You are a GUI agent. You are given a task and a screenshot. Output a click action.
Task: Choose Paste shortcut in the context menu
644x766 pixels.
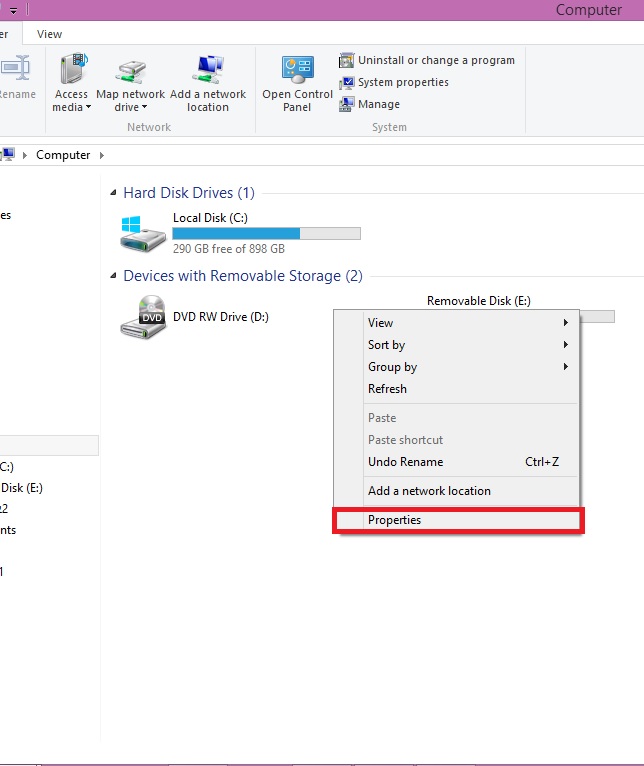(x=457, y=440)
